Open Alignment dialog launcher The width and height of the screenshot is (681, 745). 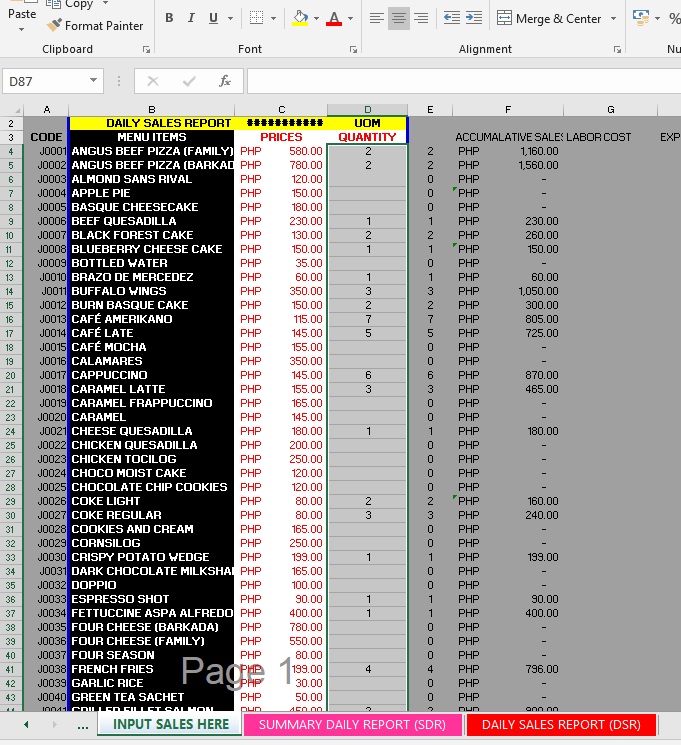(617, 49)
